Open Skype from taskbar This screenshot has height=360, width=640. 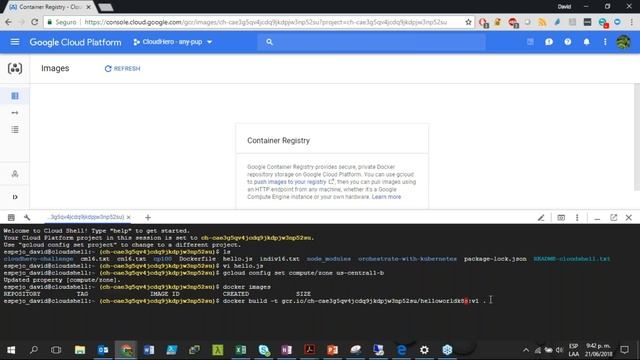(x=264, y=350)
